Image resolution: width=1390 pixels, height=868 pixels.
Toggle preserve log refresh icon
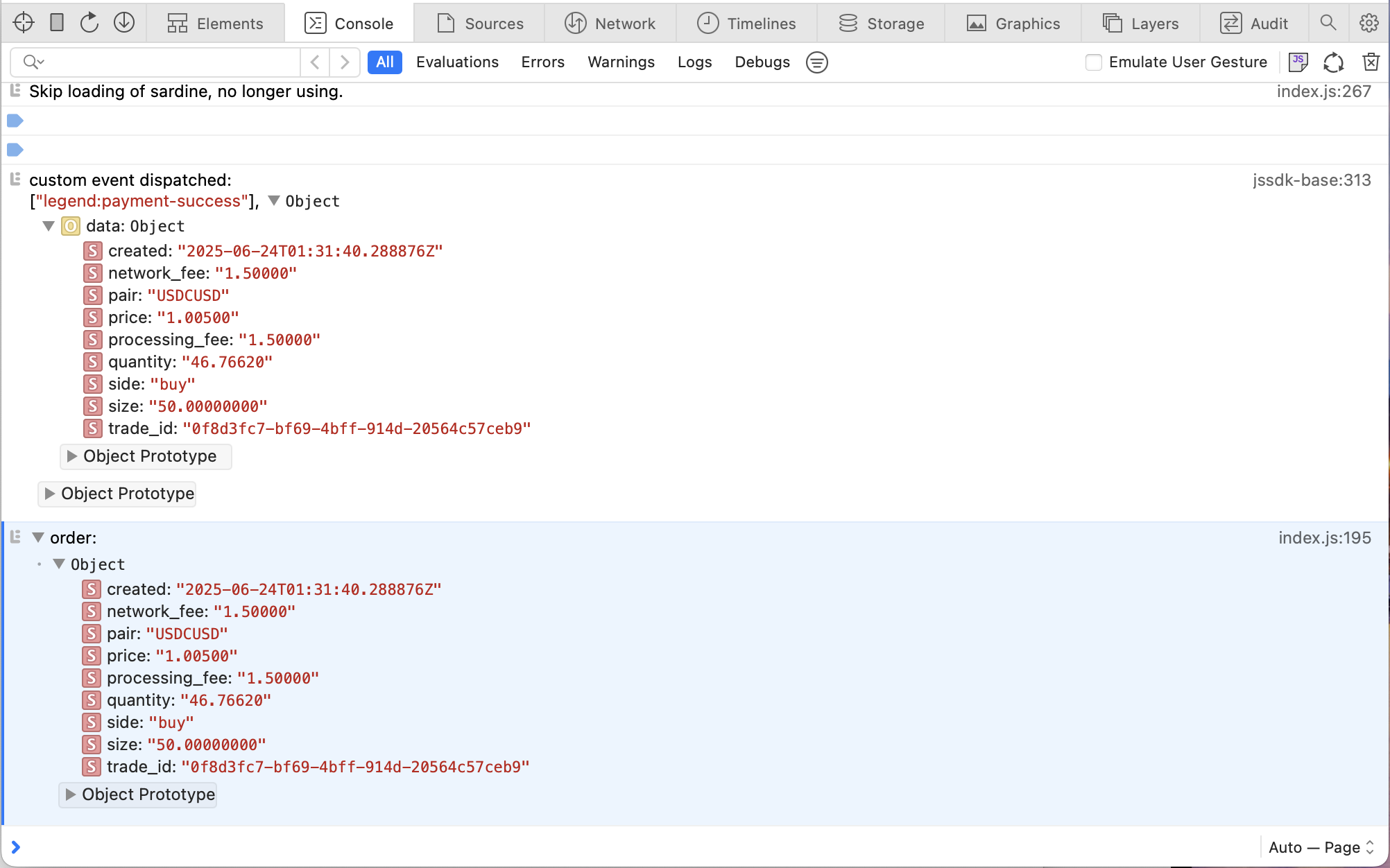point(1333,62)
